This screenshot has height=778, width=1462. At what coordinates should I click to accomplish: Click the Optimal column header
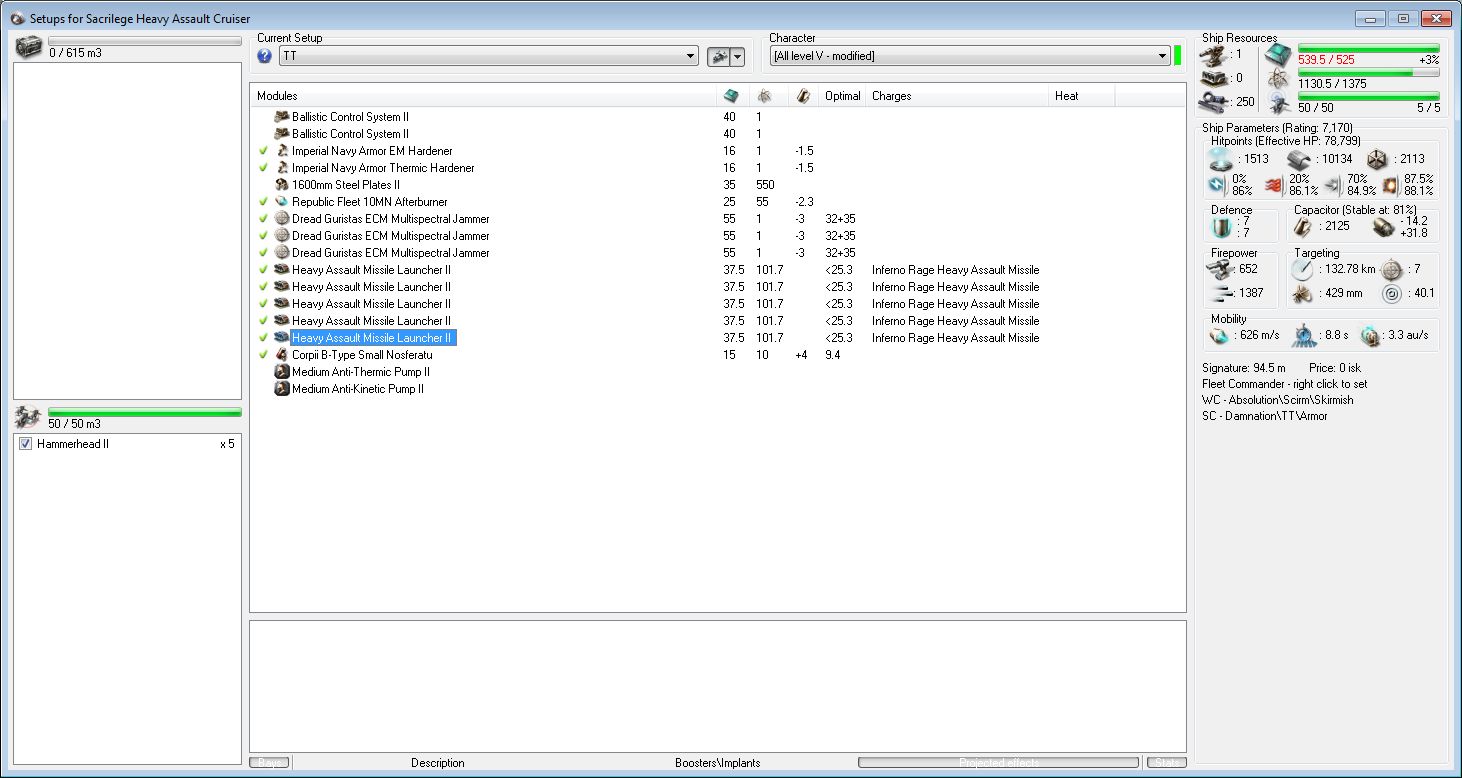[x=843, y=96]
